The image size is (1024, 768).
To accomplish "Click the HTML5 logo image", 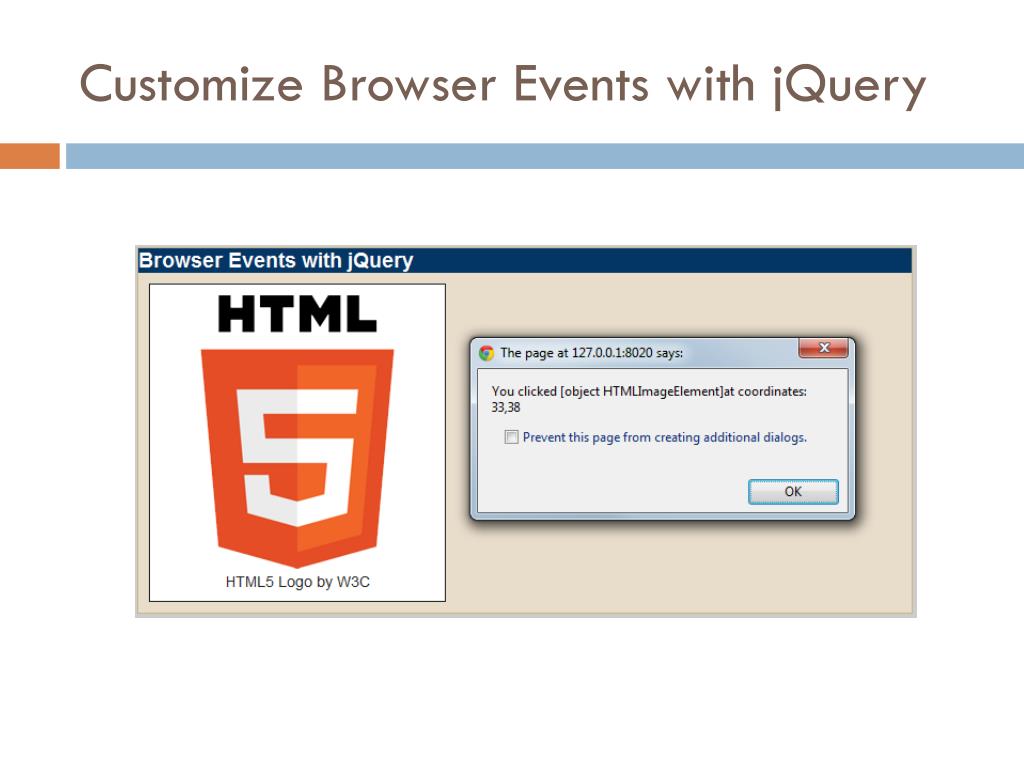I will (x=297, y=431).
